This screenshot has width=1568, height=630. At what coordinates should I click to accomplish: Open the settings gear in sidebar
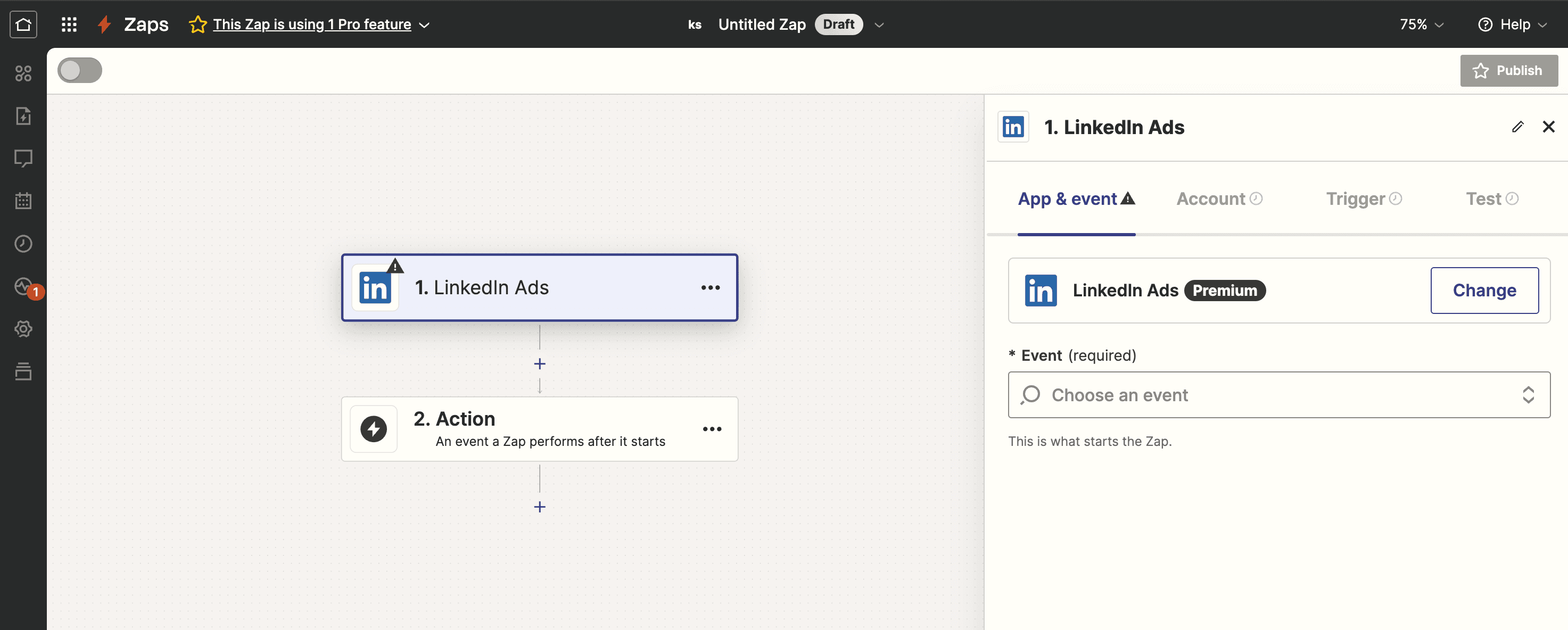pyautogui.click(x=23, y=329)
